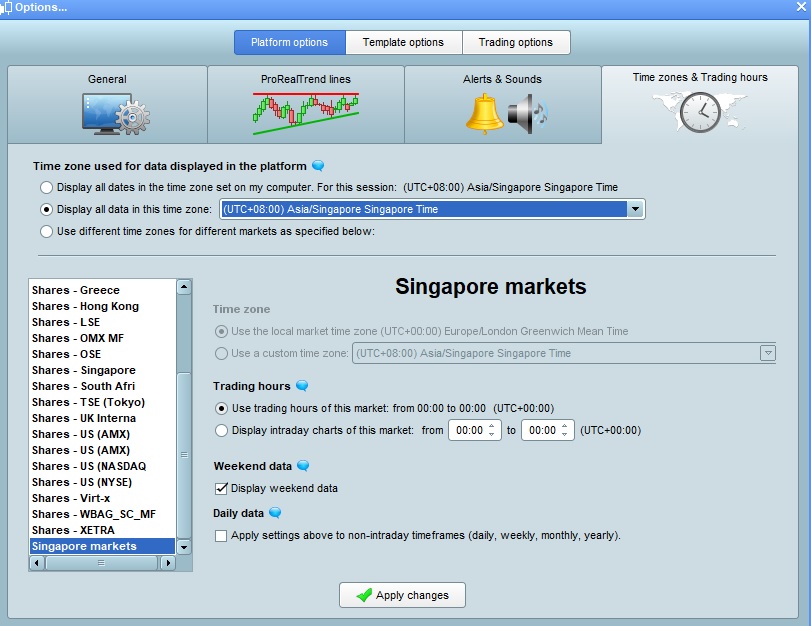This screenshot has width=811, height=626.
Task: Click market list scroll down arrow
Action: [184, 547]
